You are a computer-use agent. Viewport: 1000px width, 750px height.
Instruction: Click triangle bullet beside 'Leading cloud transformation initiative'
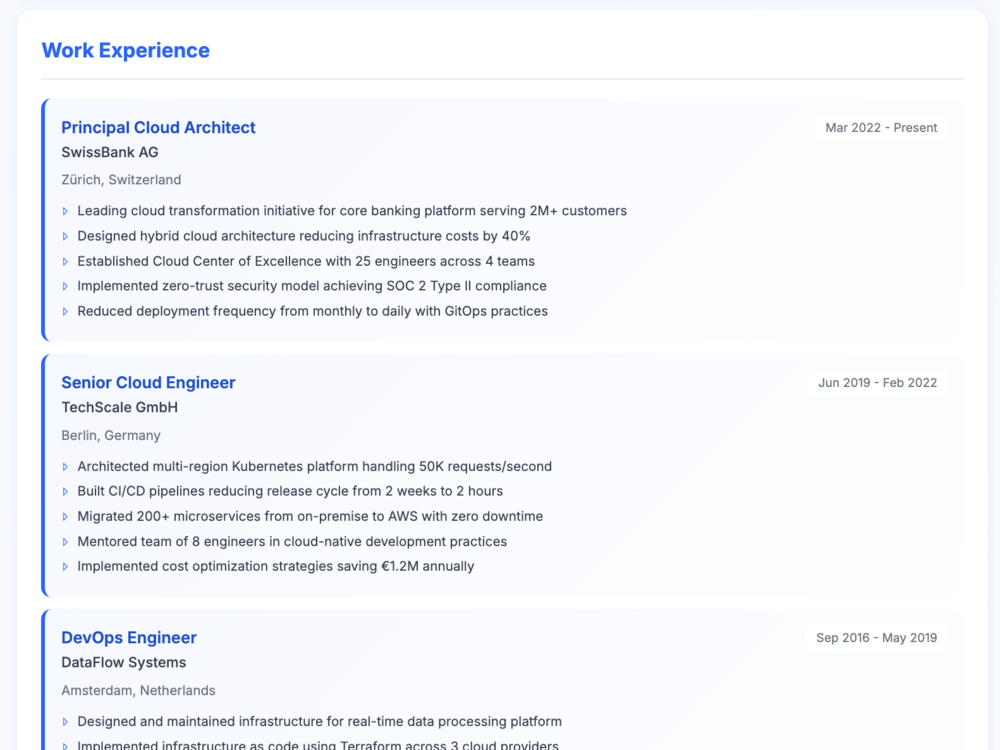tap(65, 211)
